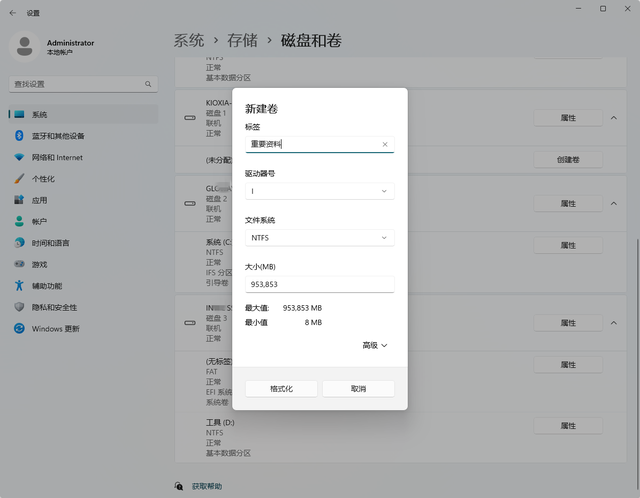
Task: Click the 时间和语言 globe icon
Action: [x=19, y=243]
